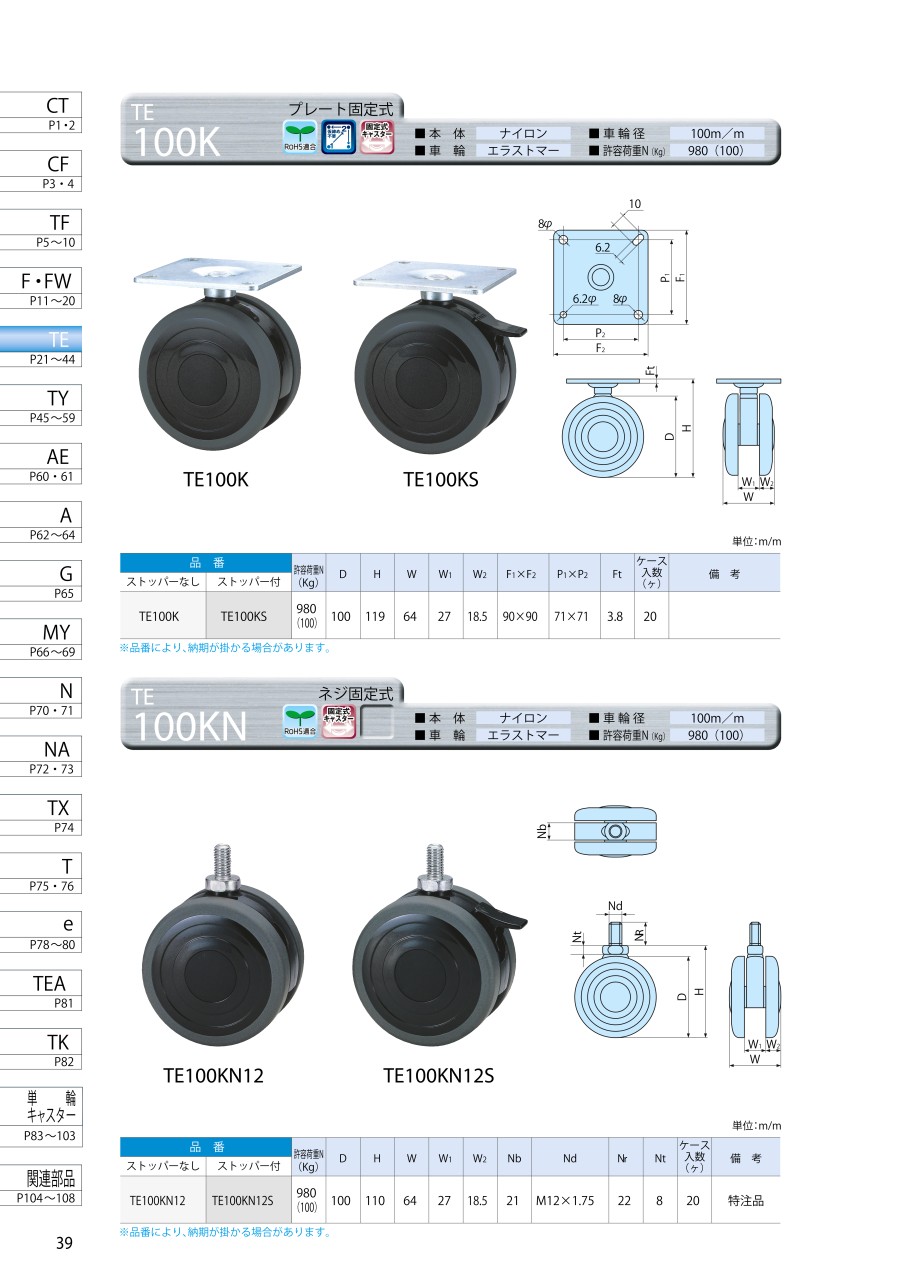The height and width of the screenshot is (1272, 900).
Task: Click the pink fixed caster icon in the TE 100K header
Action: [377, 137]
